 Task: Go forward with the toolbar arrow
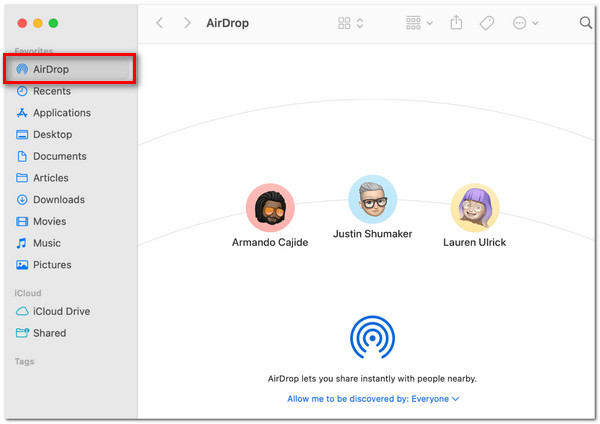(x=187, y=23)
